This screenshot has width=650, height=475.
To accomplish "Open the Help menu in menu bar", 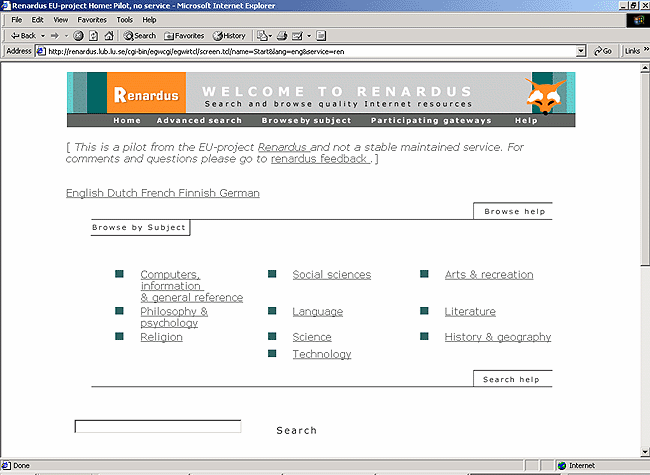I will pos(149,20).
